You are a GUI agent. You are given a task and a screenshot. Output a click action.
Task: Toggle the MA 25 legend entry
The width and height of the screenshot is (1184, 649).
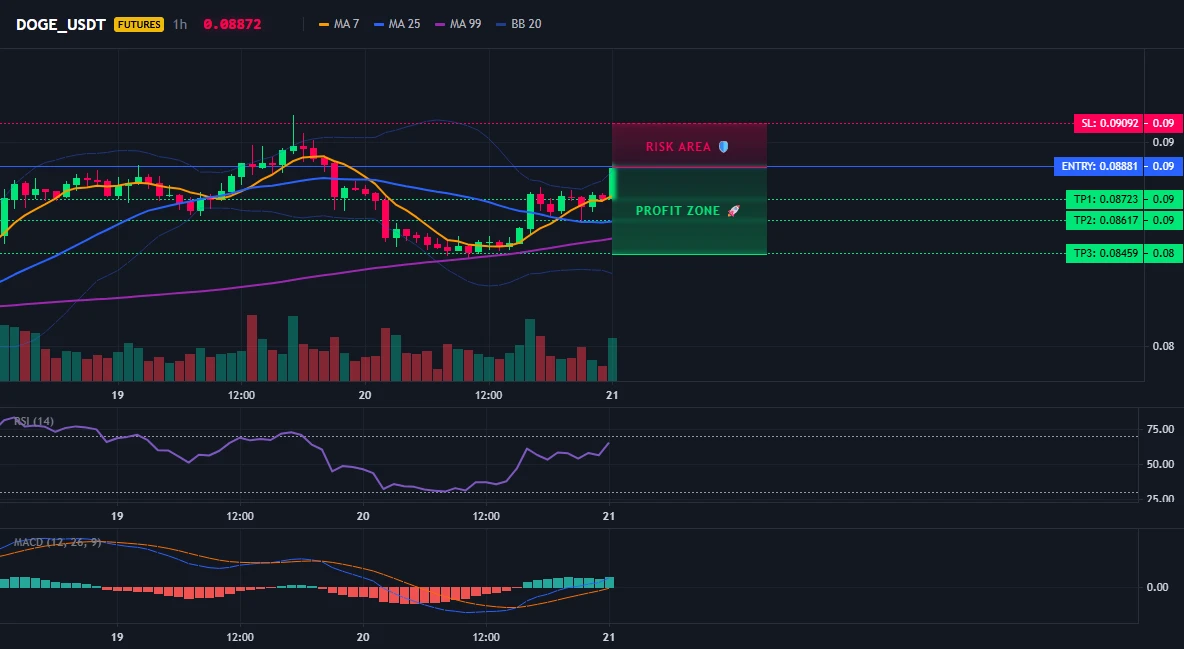tap(397, 24)
